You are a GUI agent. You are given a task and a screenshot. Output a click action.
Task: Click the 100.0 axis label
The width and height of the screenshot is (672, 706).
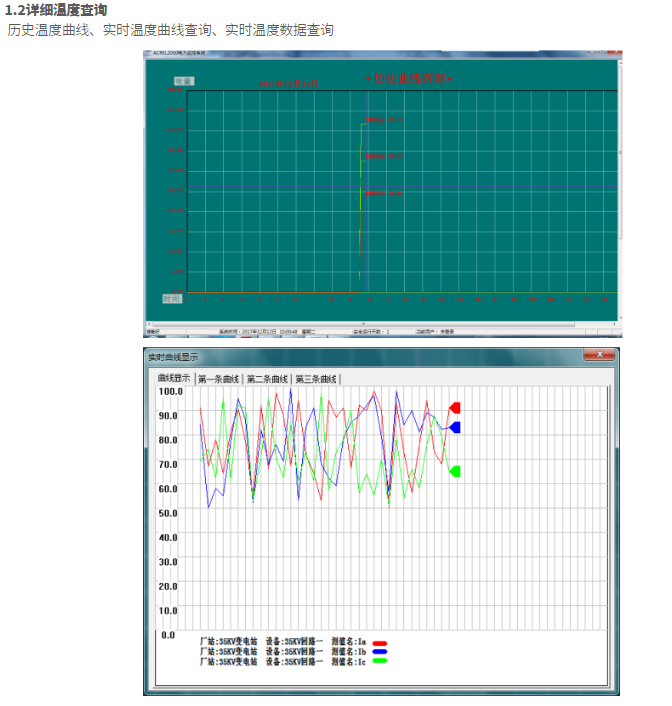[x=170, y=391]
